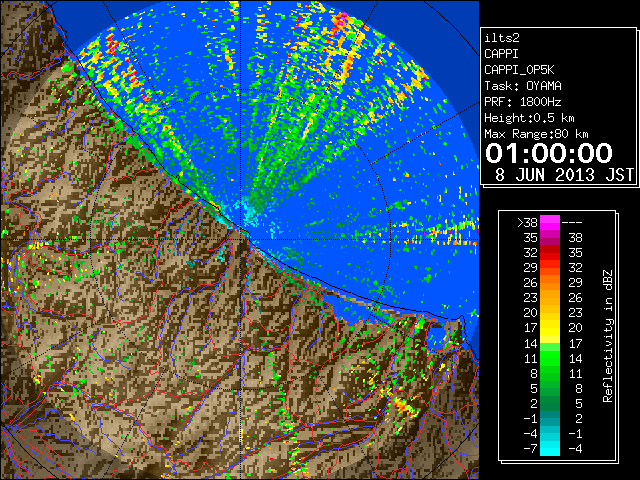This screenshot has height=480, width=640.
Task: Pick the magenta >38 dBZ legend swatch
Action: coord(550,223)
